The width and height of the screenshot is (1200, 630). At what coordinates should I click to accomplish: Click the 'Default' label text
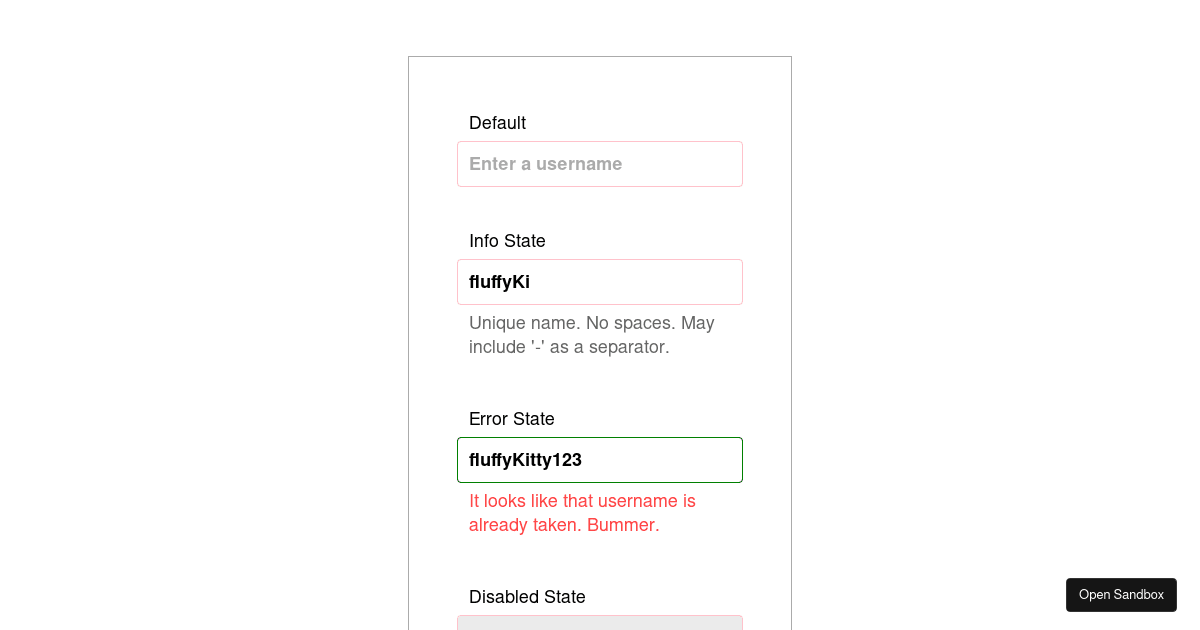click(x=497, y=122)
